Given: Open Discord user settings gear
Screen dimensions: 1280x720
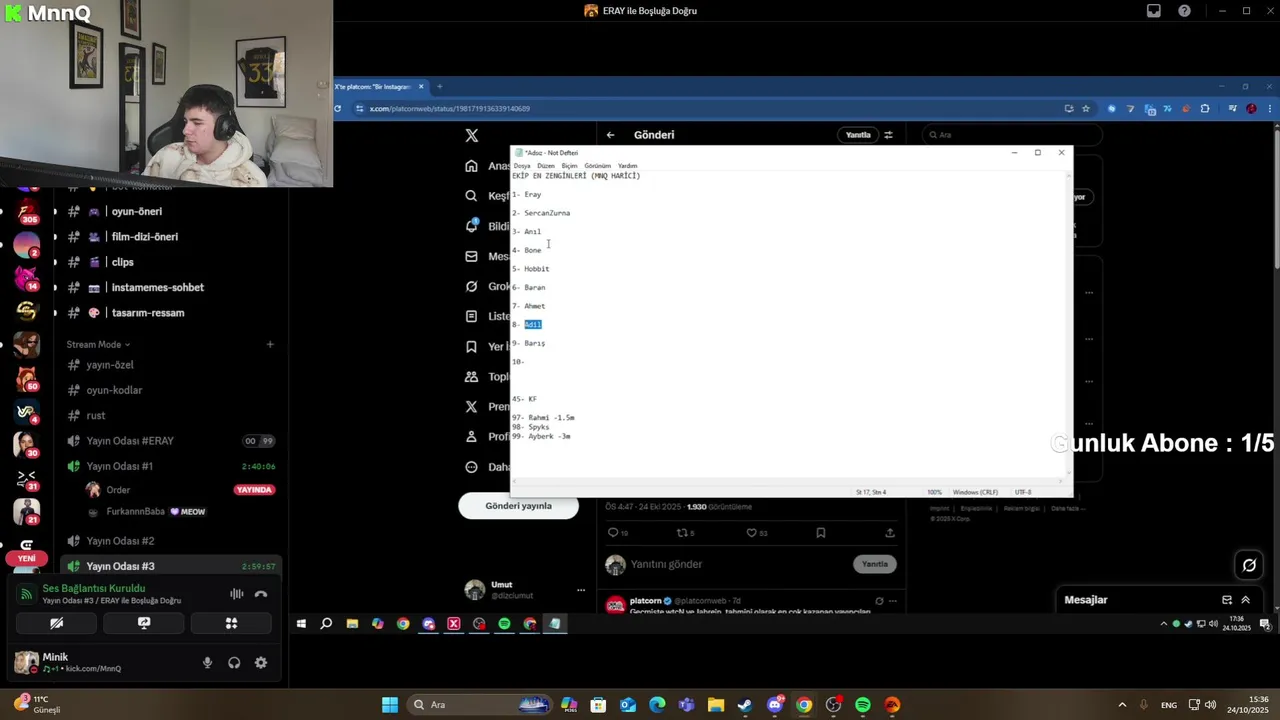Looking at the screenshot, I should (261, 662).
